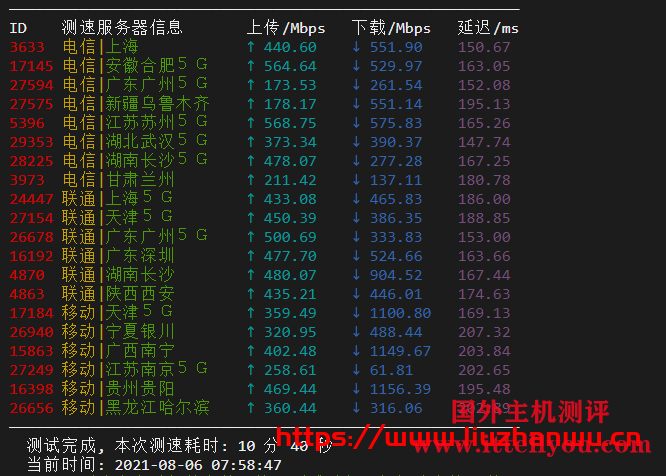Viewport: 666px width, 476px height.
Task: Click the 电信|新疆乌鲁木齐 server name
Action: click(x=135, y=103)
